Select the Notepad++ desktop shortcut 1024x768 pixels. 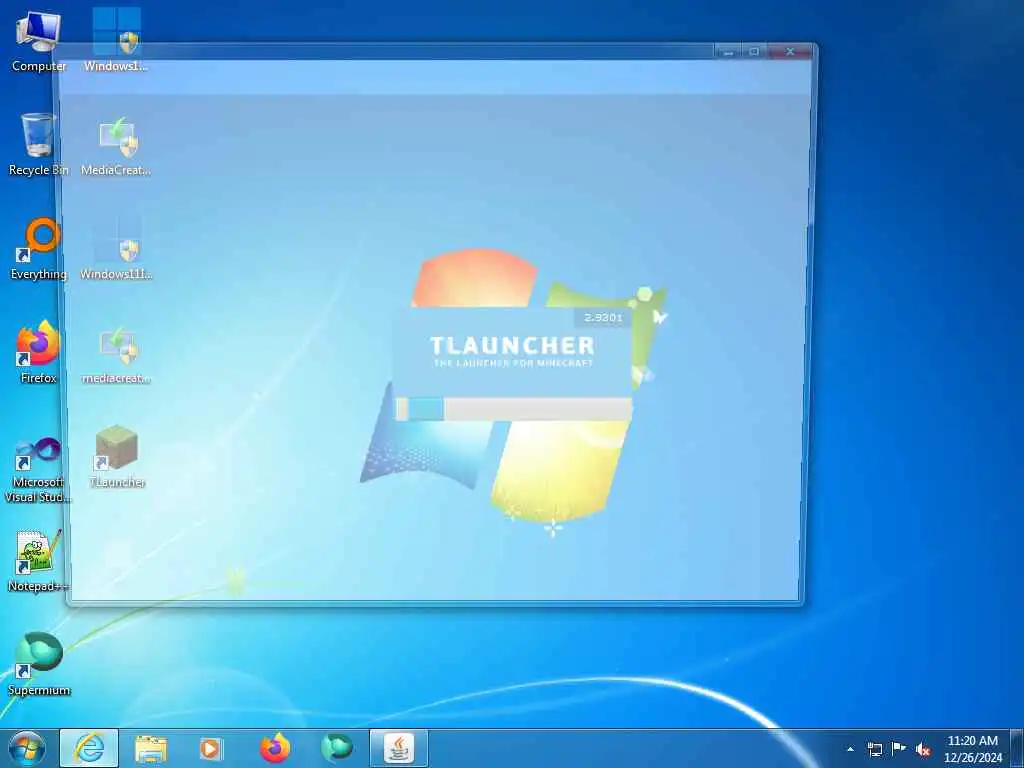[x=38, y=561]
